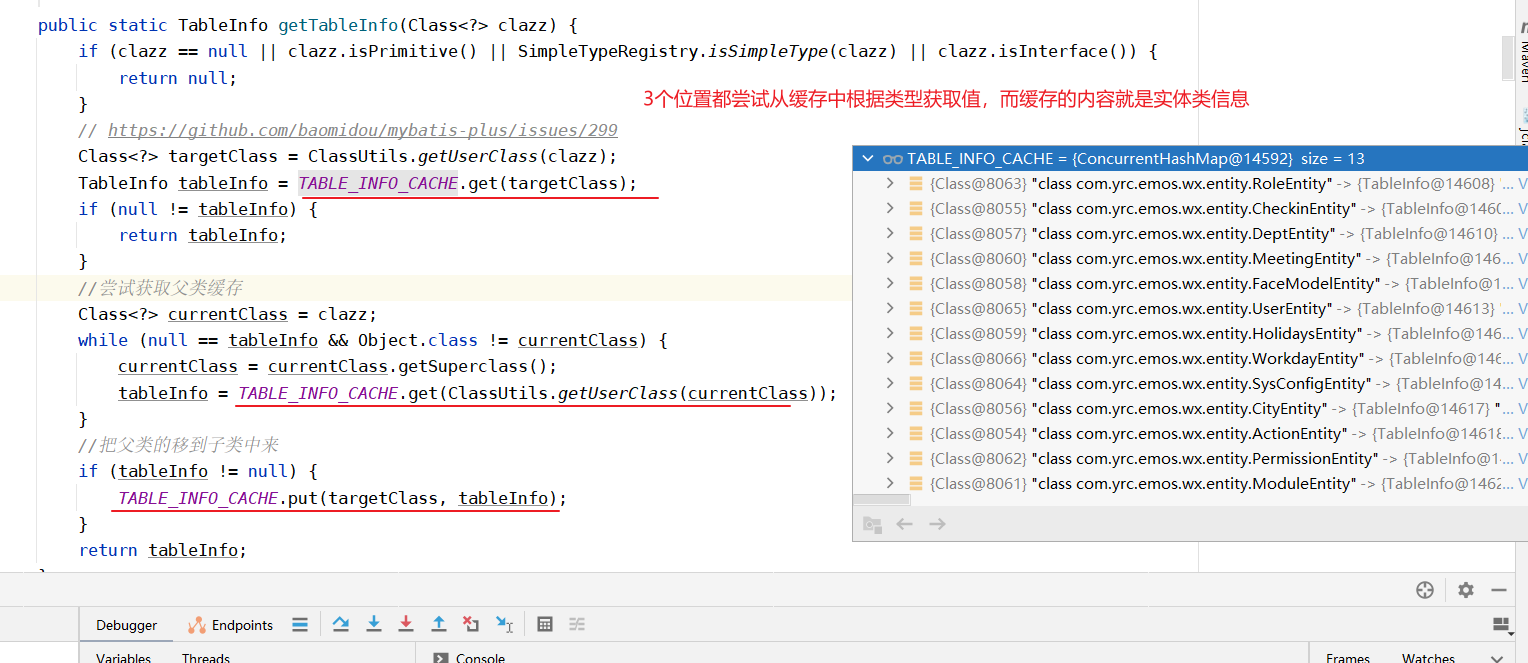Select the Step Into debugger icon

pyautogui.click(x=373, y=623)
